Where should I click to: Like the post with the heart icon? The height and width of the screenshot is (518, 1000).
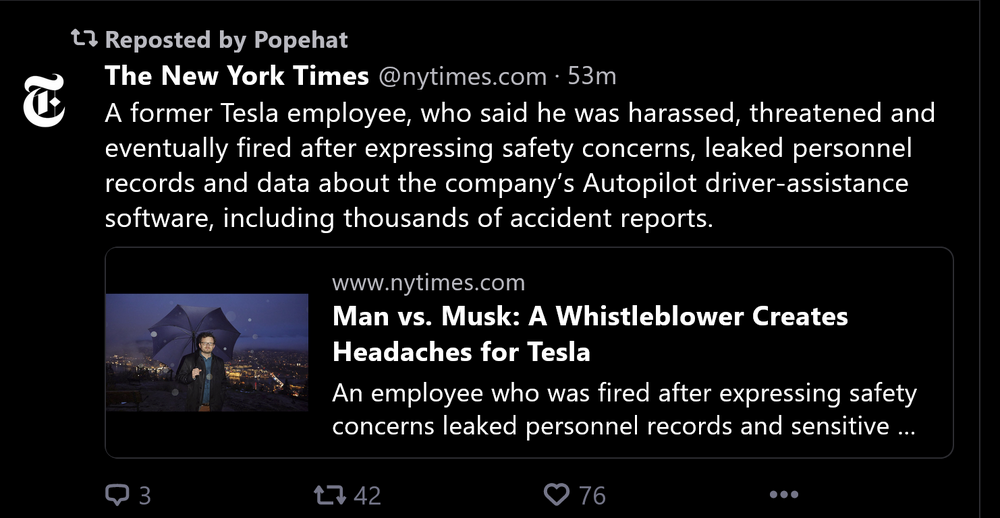(x=556, y=495)
